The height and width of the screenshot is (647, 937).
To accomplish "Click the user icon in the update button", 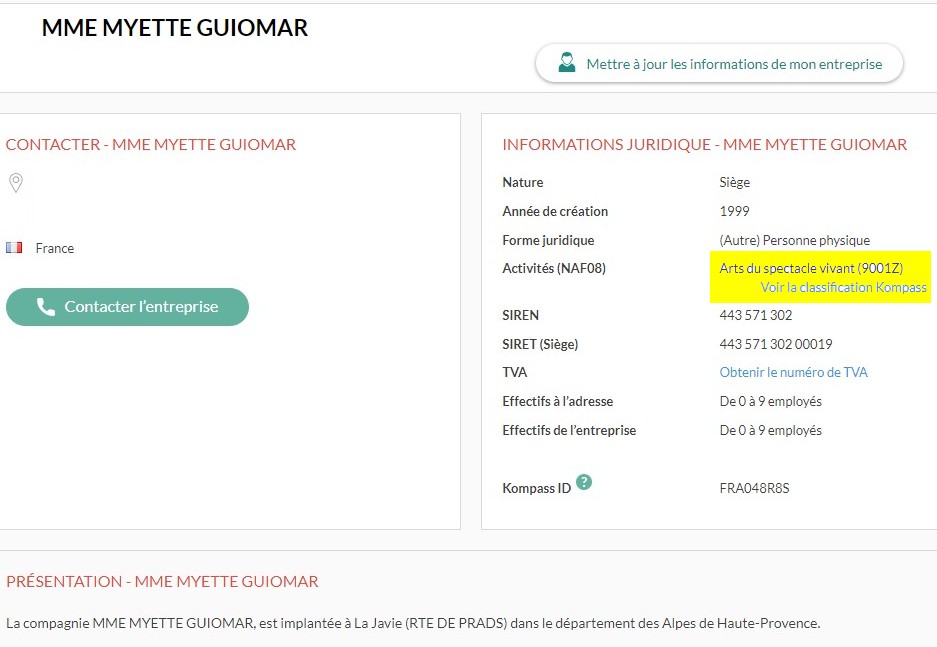I will (567, 63).
